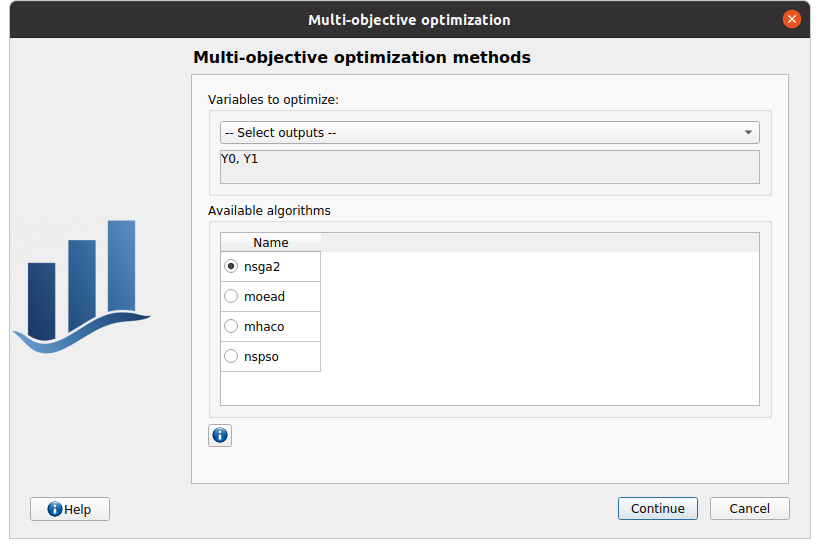
Task: Select the nsga2 algorithm radio button
Action: click(232, 266)
